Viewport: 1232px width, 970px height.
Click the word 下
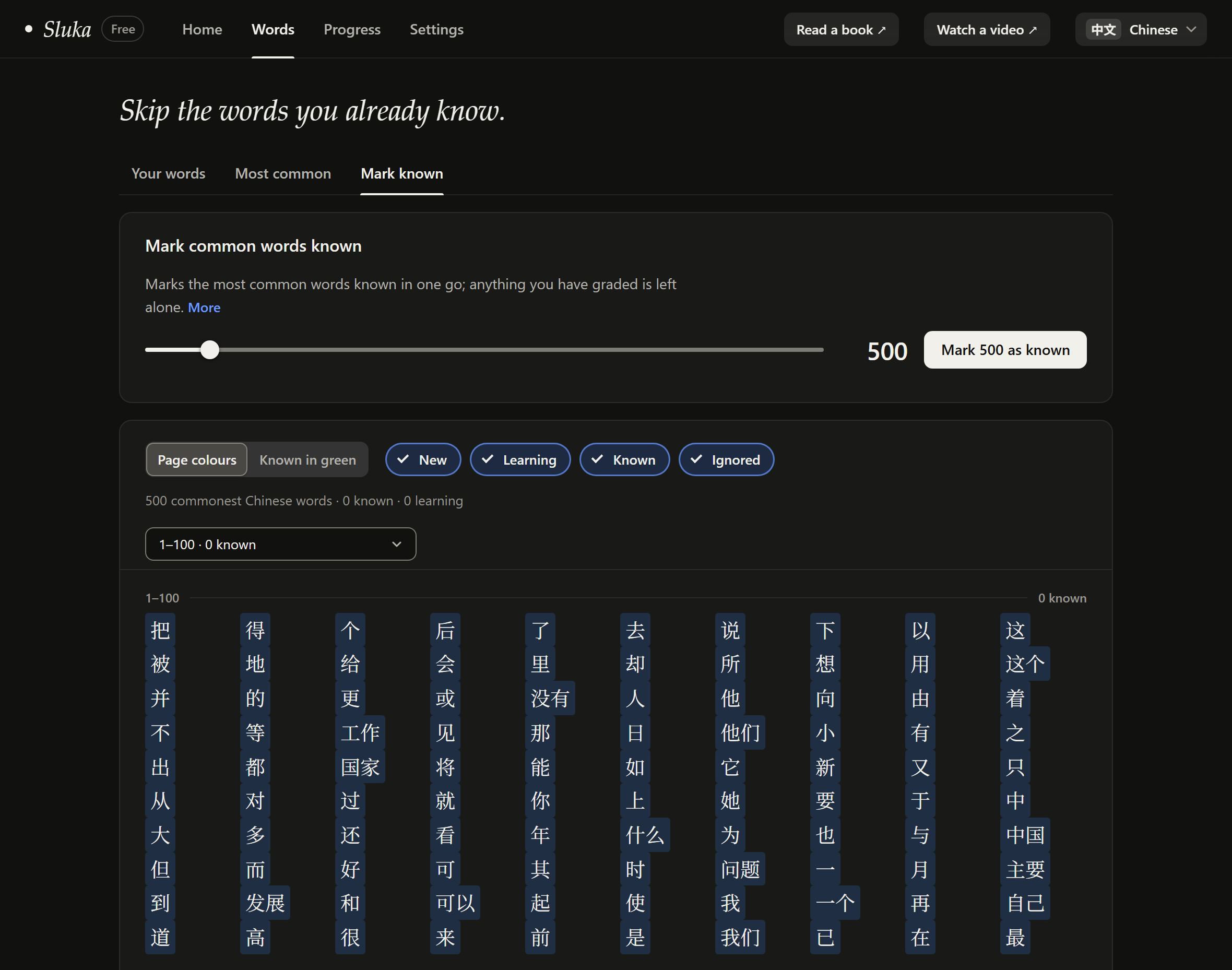tap(825, 630)
